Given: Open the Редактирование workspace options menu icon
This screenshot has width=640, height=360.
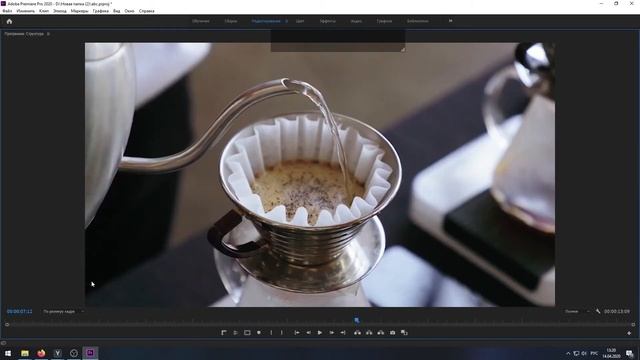Looking at the screenshot, I should [x=287, y=21].
